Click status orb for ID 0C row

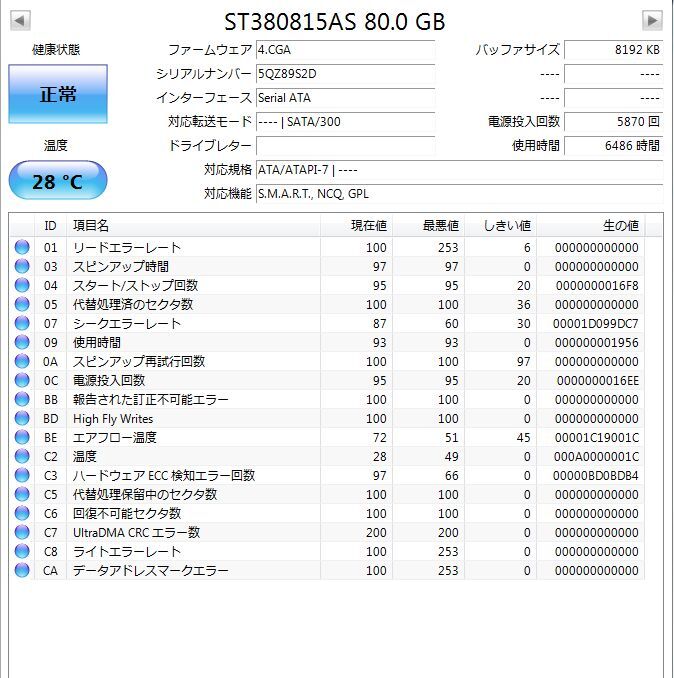[22, 380]
